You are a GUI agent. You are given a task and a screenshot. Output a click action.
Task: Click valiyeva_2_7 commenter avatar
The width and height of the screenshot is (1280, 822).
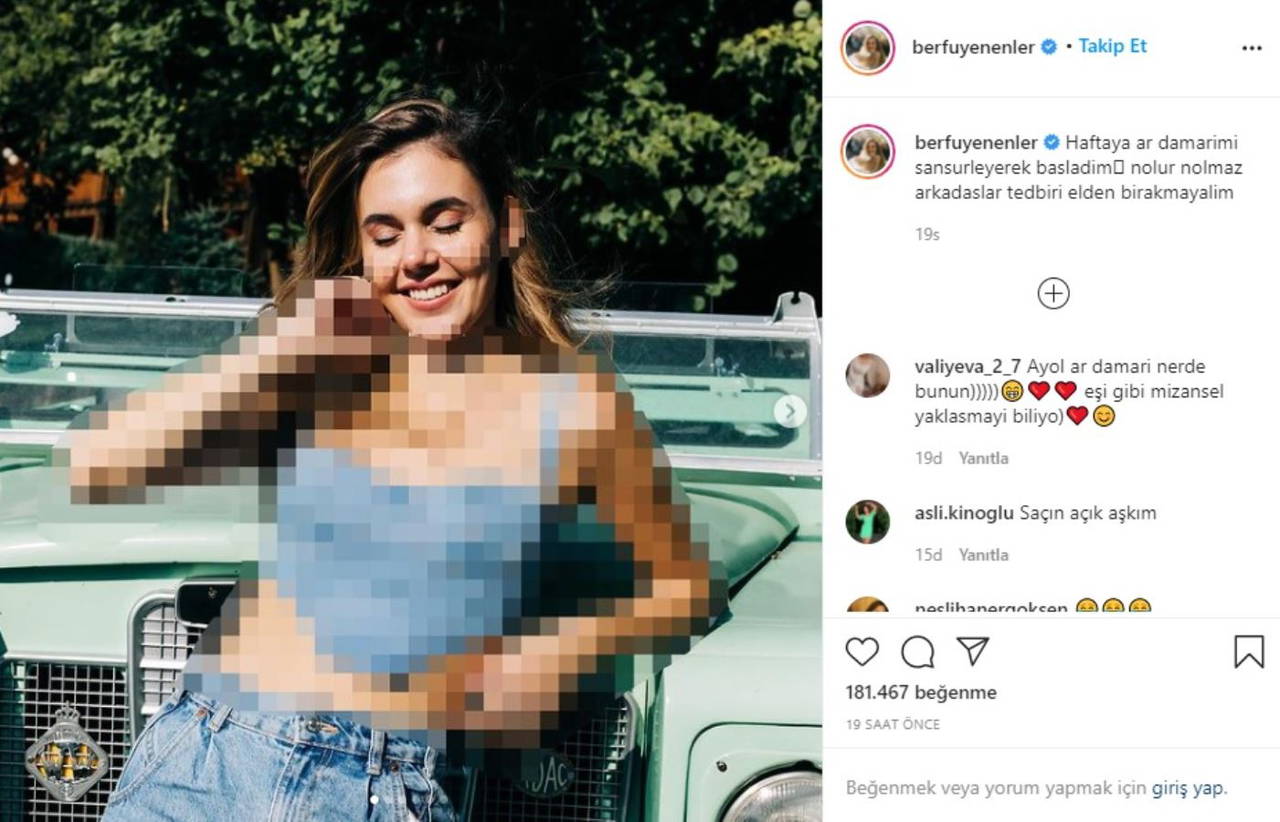click(867, 375)
